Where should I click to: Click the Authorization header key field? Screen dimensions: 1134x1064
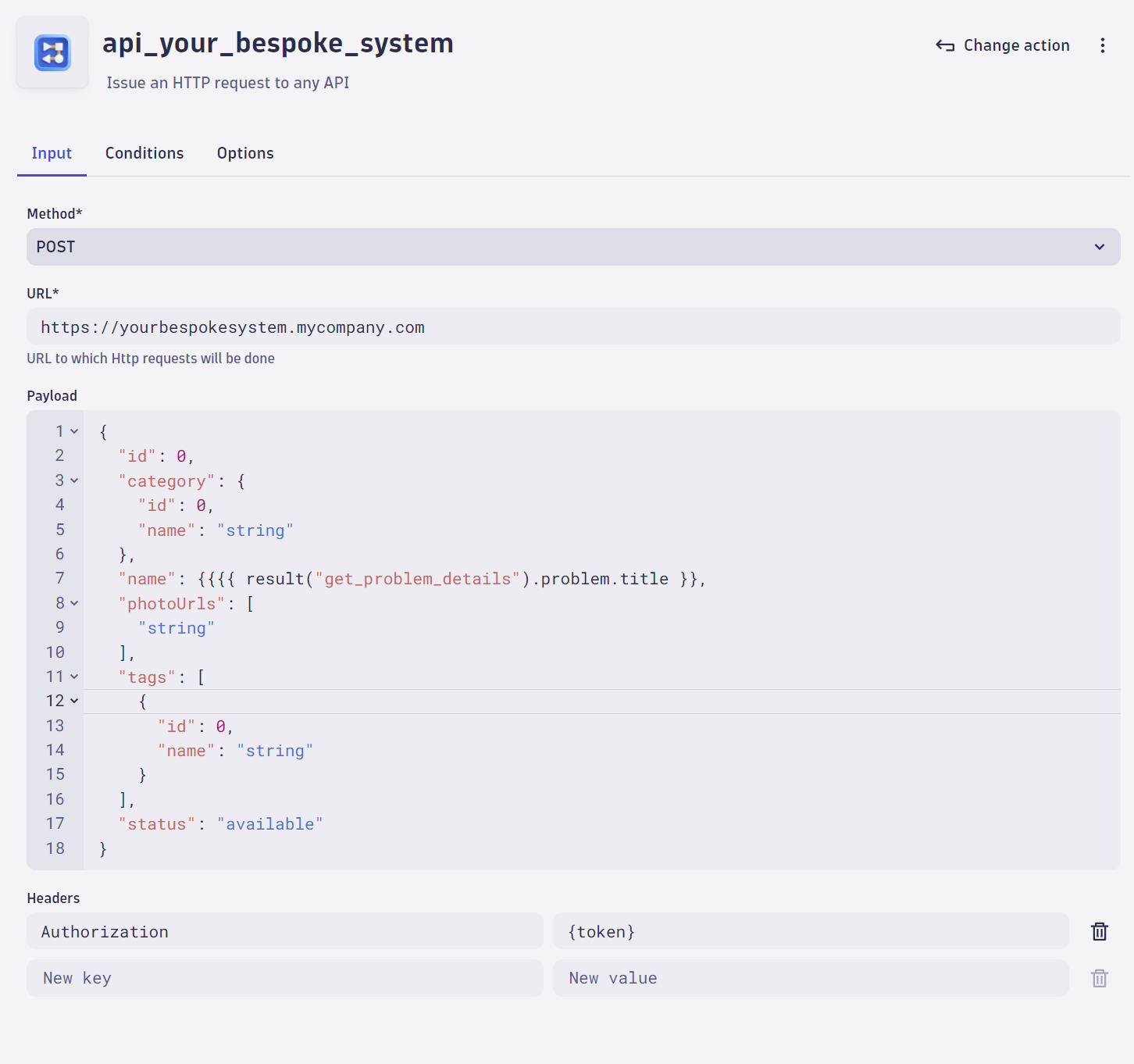point(285,931)
